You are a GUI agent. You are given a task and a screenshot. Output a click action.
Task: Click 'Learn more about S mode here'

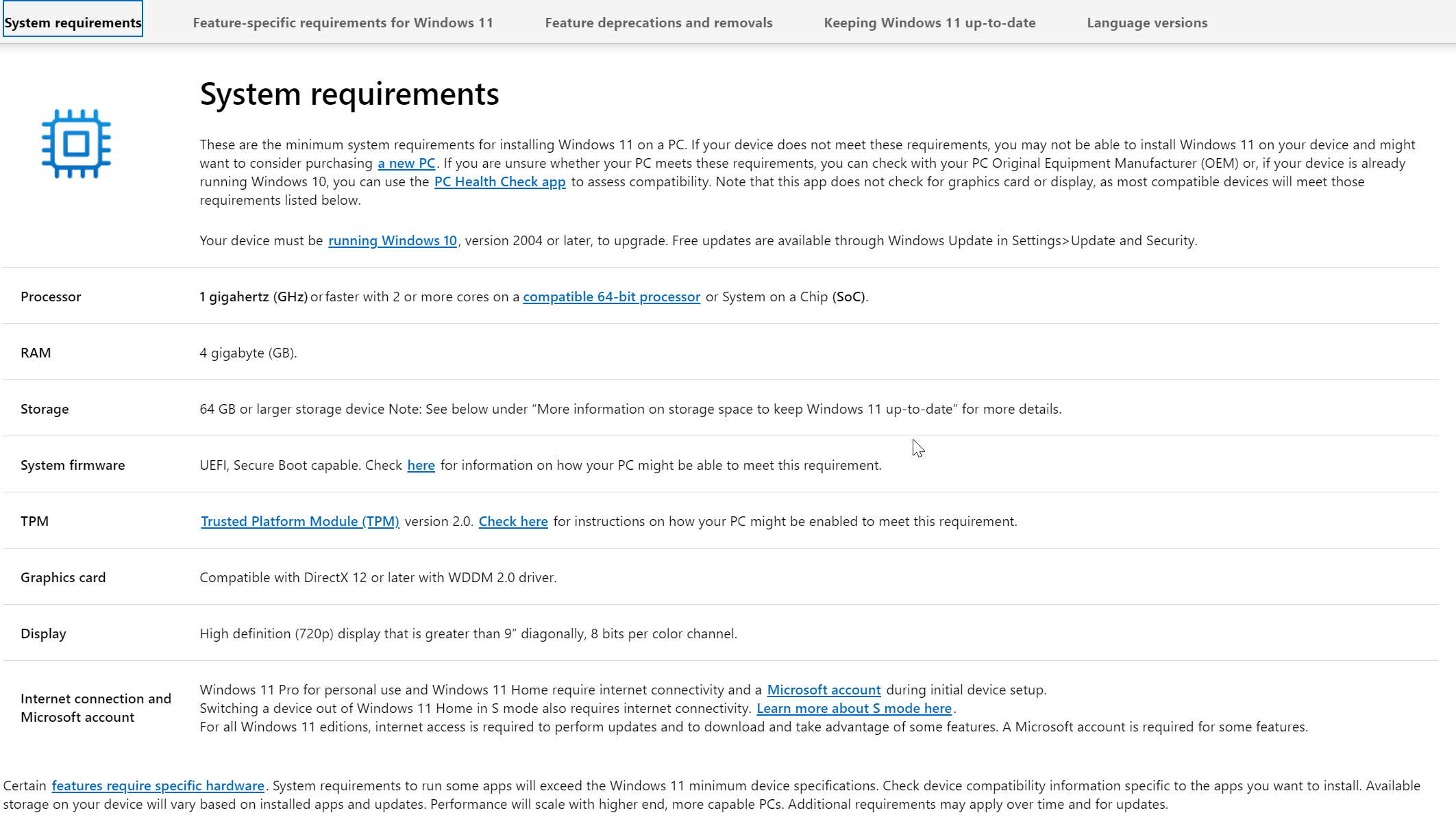(853, 709)
